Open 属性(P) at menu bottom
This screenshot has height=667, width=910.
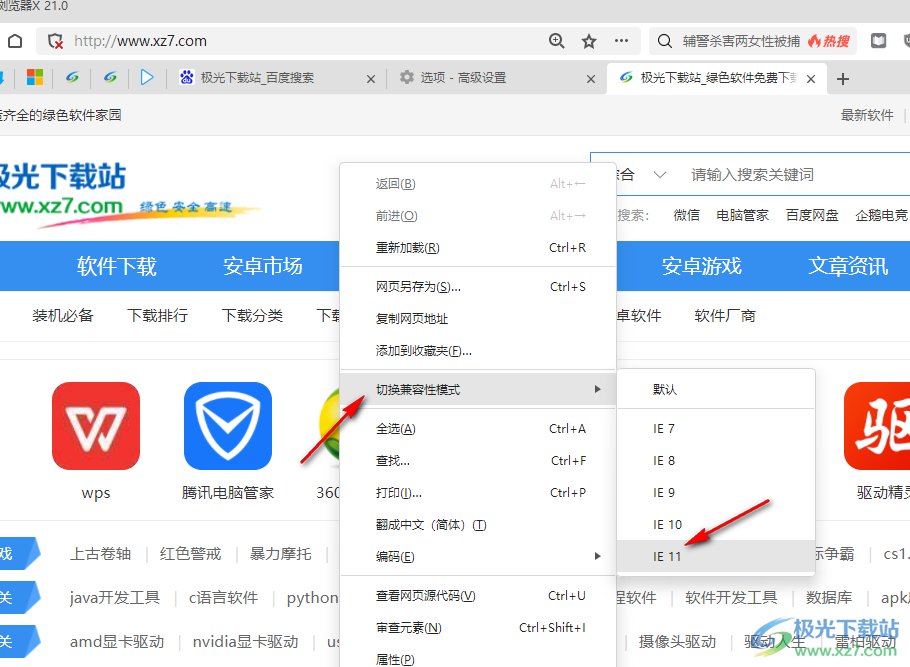(x=478, y=659)
